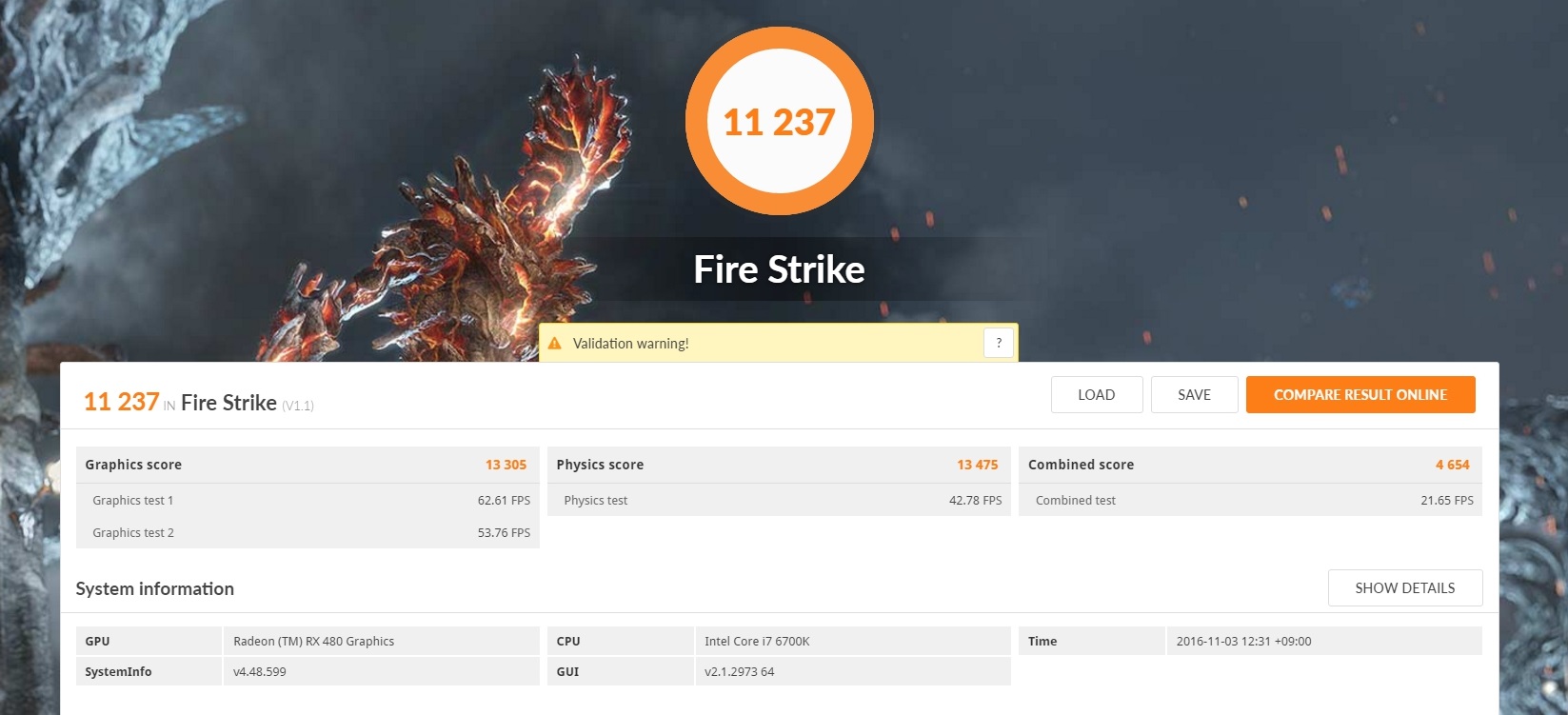Click the Fire Strike title banner
Screen dimensions: 1568x715
780,269
